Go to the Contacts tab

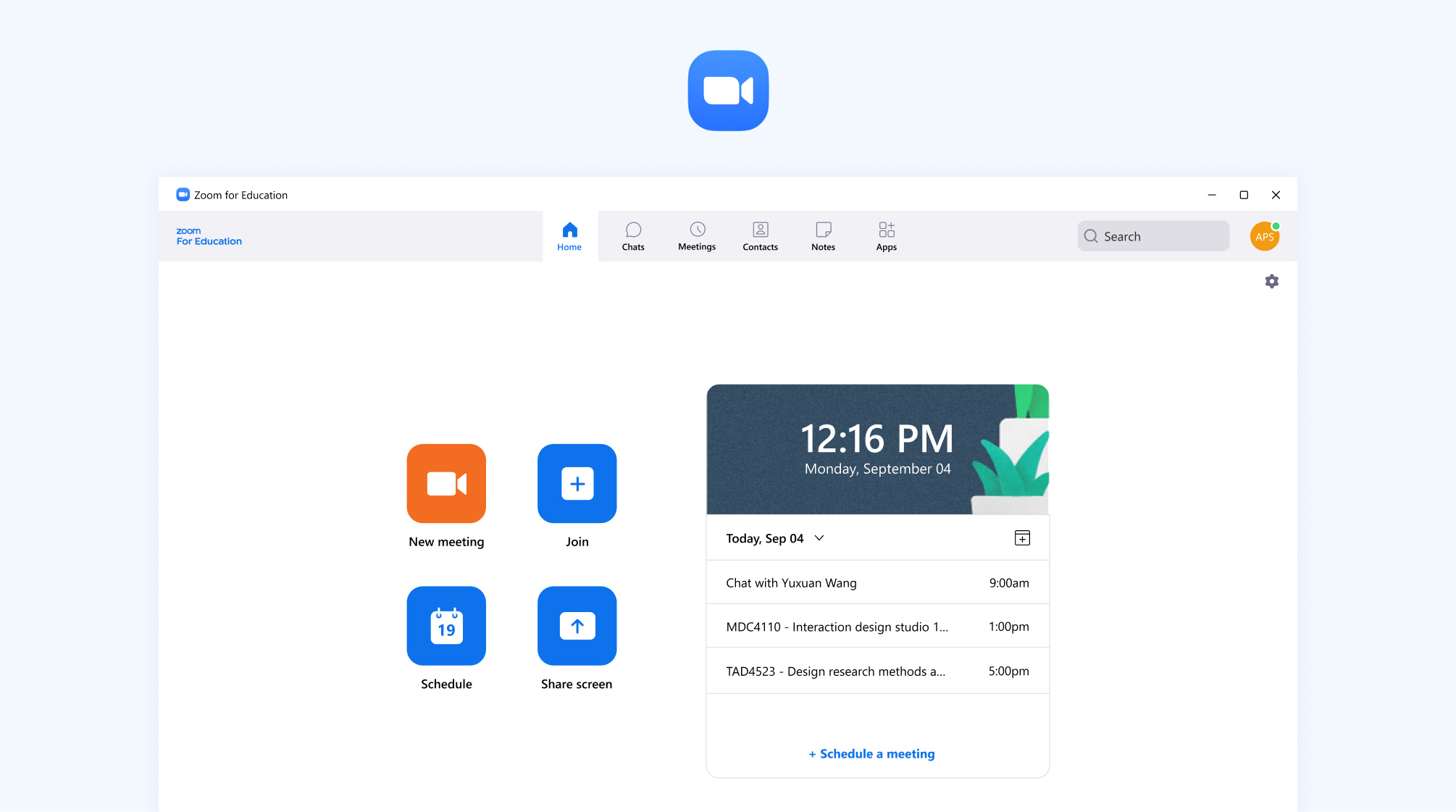(x=760, y=236)
